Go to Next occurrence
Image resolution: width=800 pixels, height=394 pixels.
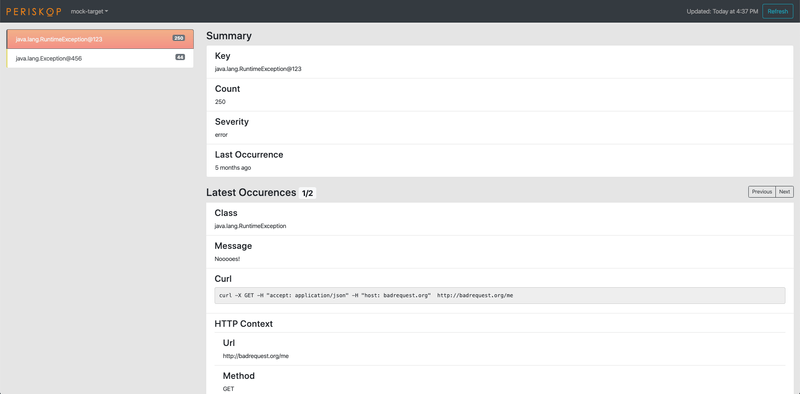[785, 192]
